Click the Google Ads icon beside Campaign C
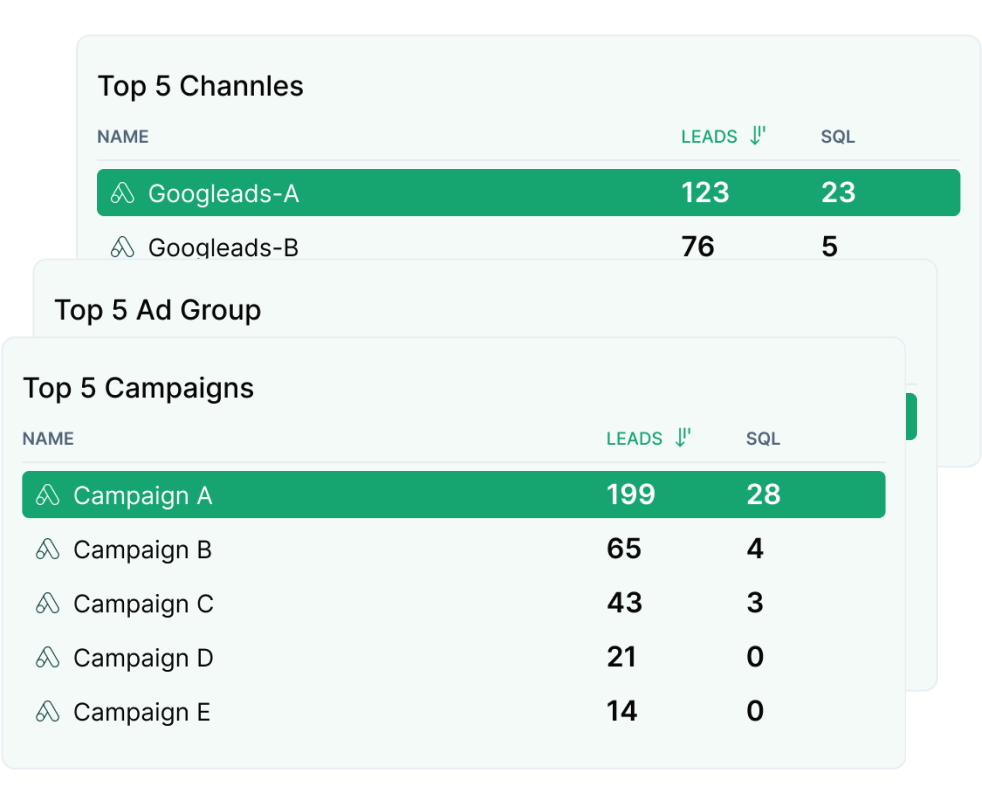Viewport: 982px width, 804px height. click(47, 603)
